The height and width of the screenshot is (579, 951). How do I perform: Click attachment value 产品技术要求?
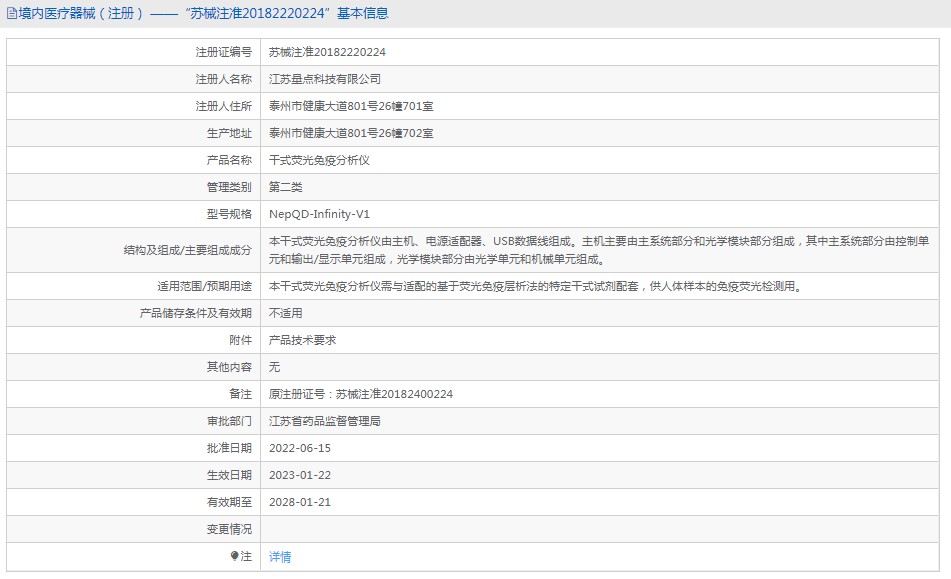click(x=302, y=340)
